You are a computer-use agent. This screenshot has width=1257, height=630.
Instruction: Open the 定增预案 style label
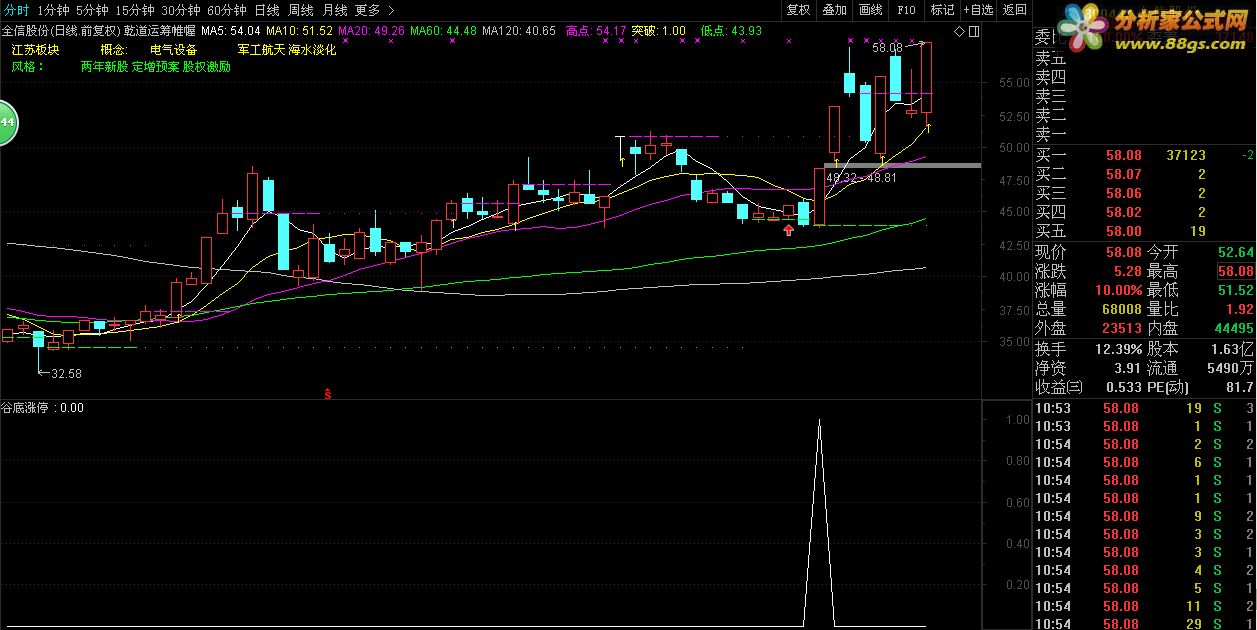pos(155,67)
